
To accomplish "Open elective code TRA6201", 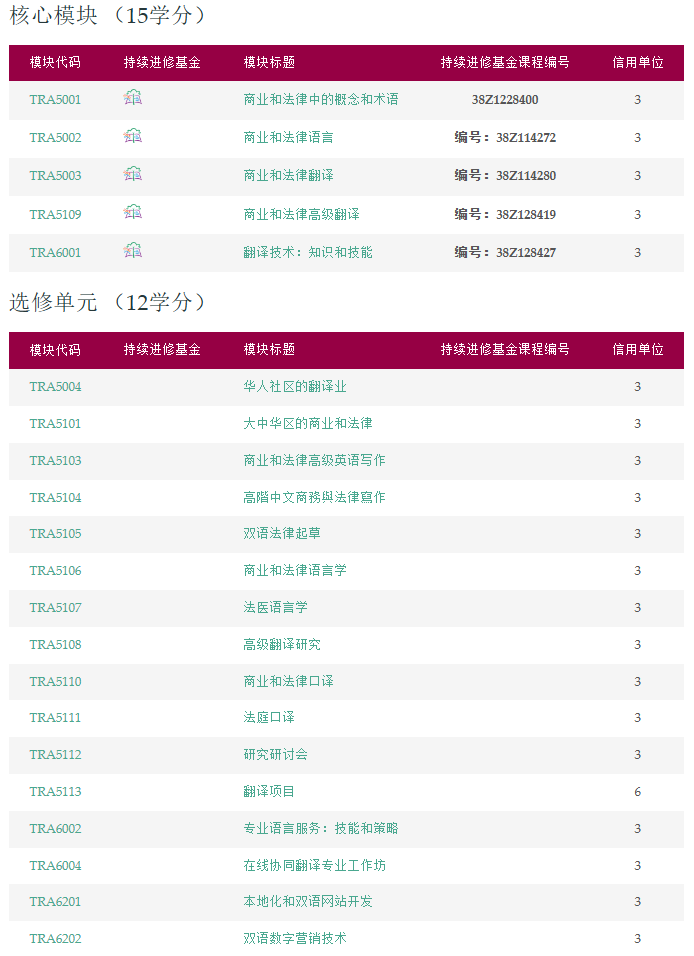I will (x=55, y=902).
